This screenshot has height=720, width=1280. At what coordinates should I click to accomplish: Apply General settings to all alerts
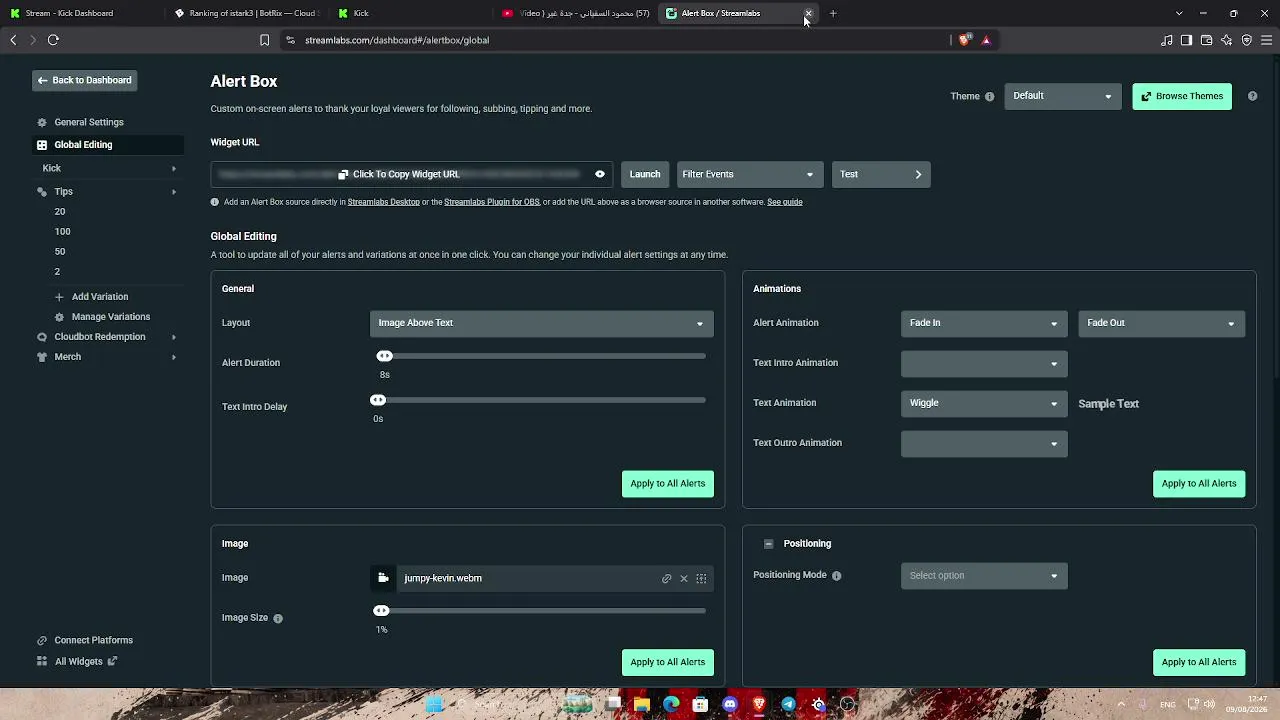668,484
